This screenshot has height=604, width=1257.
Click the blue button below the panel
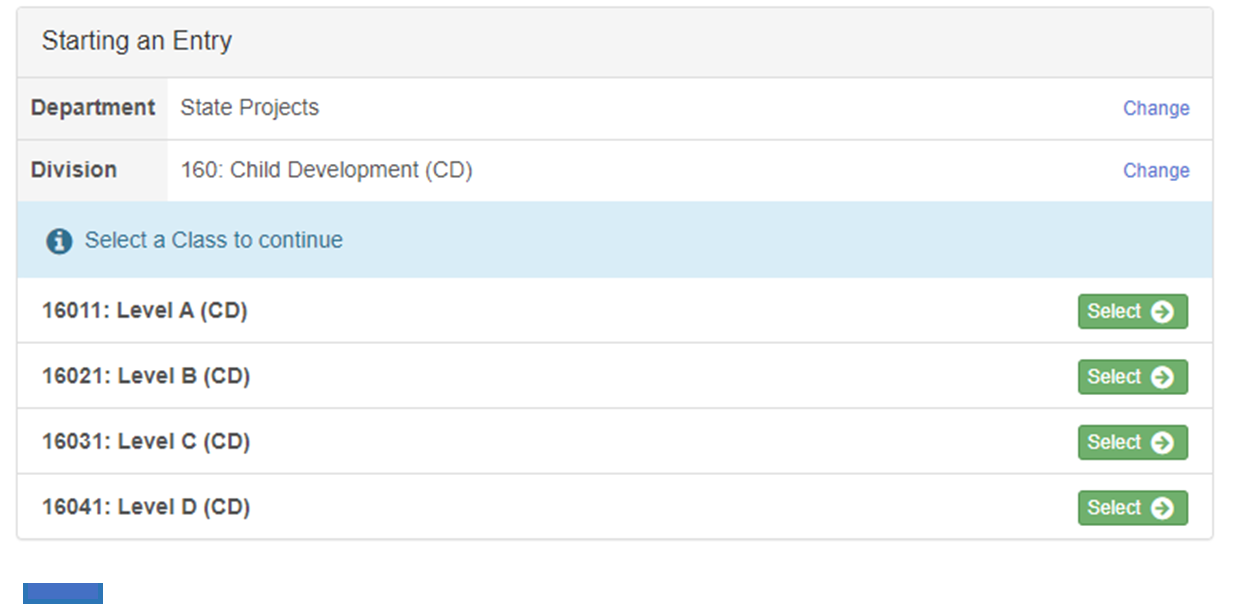pyautogui.click(x=63, y=593)
